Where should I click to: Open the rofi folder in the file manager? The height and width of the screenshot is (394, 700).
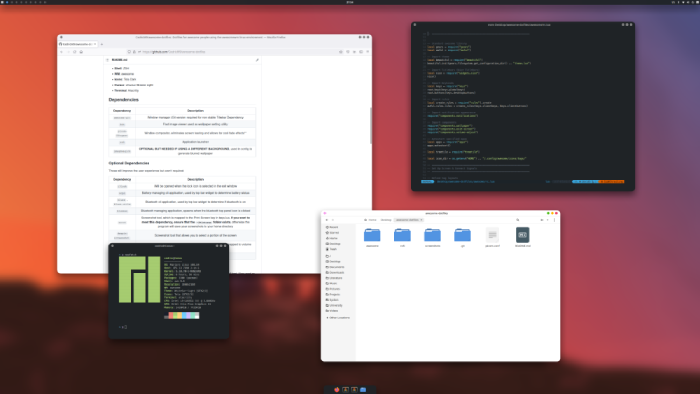click(x=402, y=236)
